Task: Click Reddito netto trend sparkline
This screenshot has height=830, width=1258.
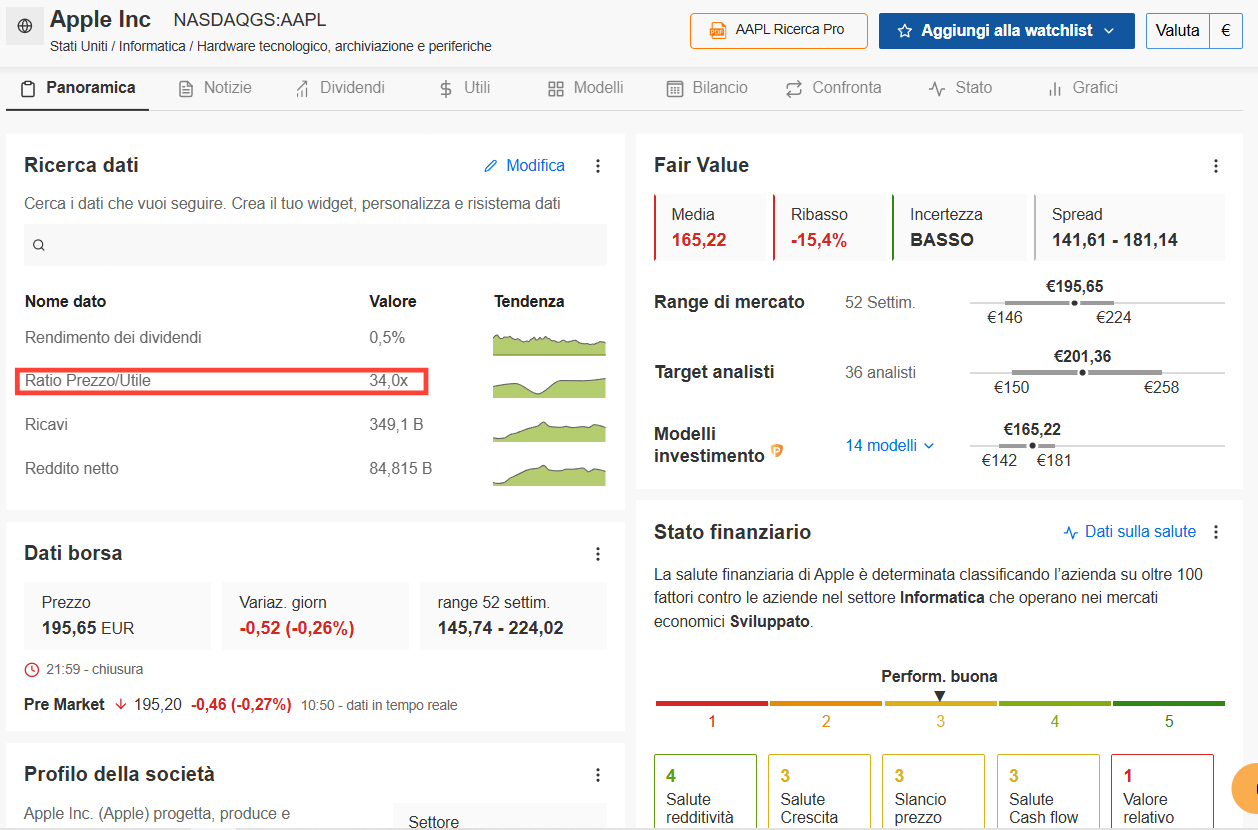Action: [x=549, y=473]
